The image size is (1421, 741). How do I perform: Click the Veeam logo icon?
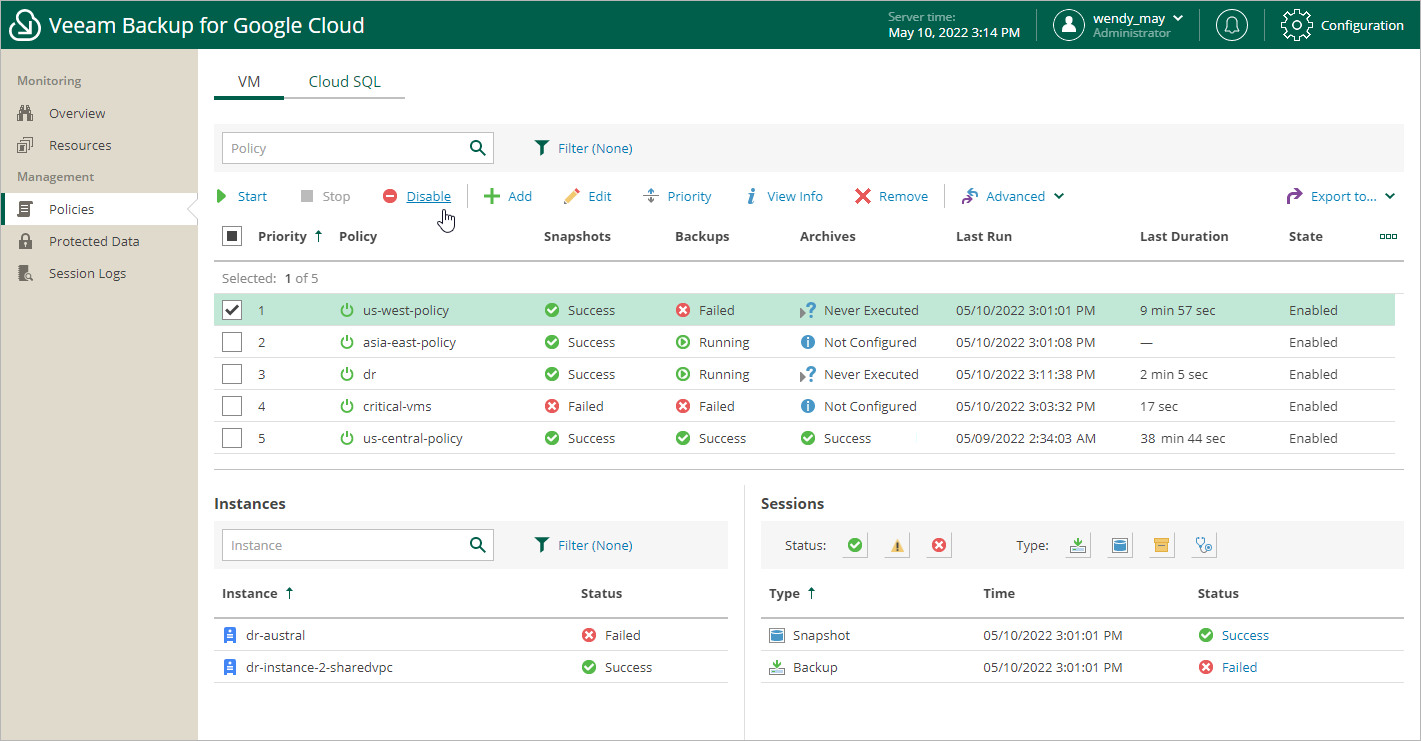click(x=24, y=25)
